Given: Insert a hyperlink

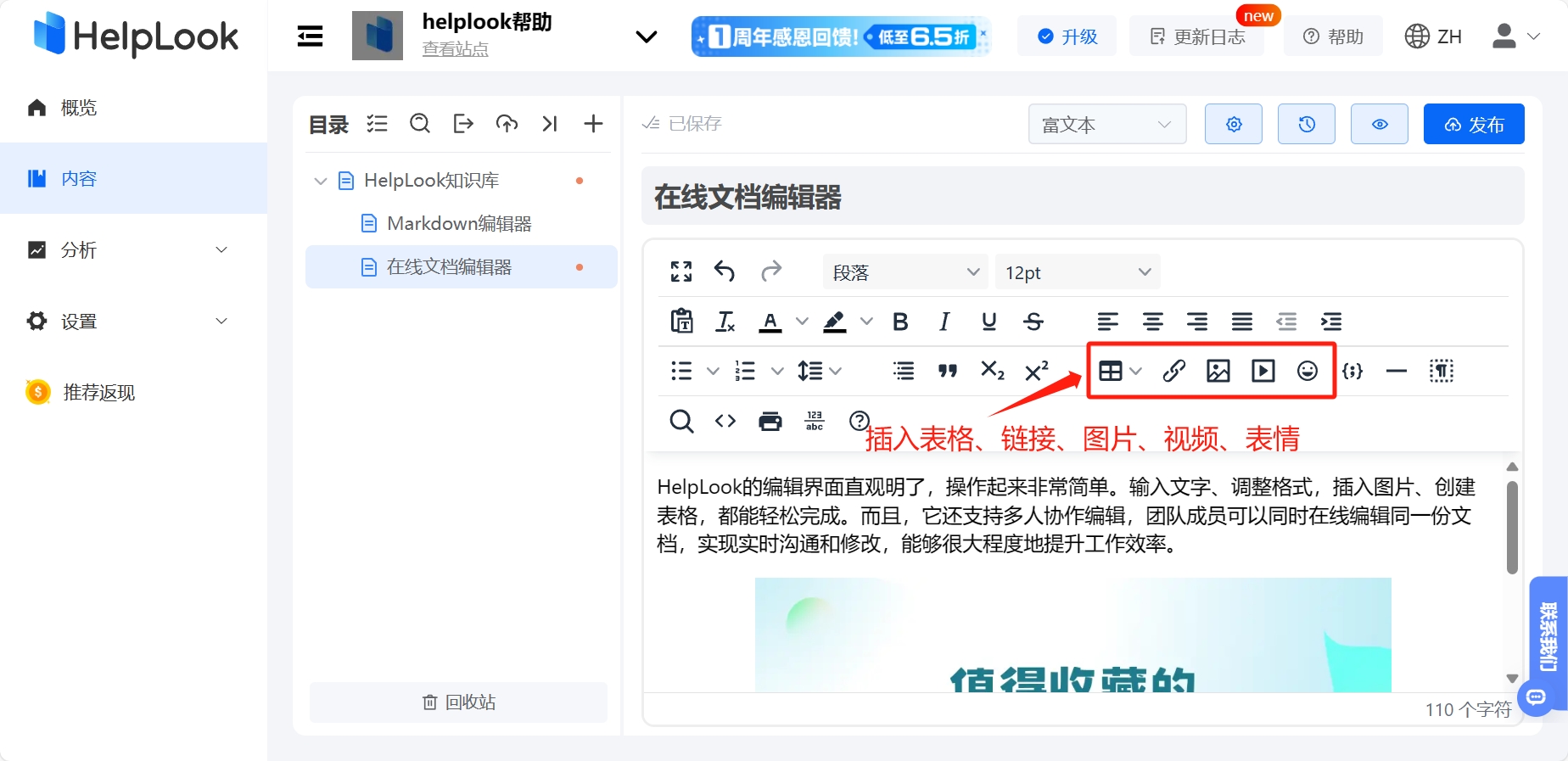Looking at the screenshot, I should (x=1174, y=371).
